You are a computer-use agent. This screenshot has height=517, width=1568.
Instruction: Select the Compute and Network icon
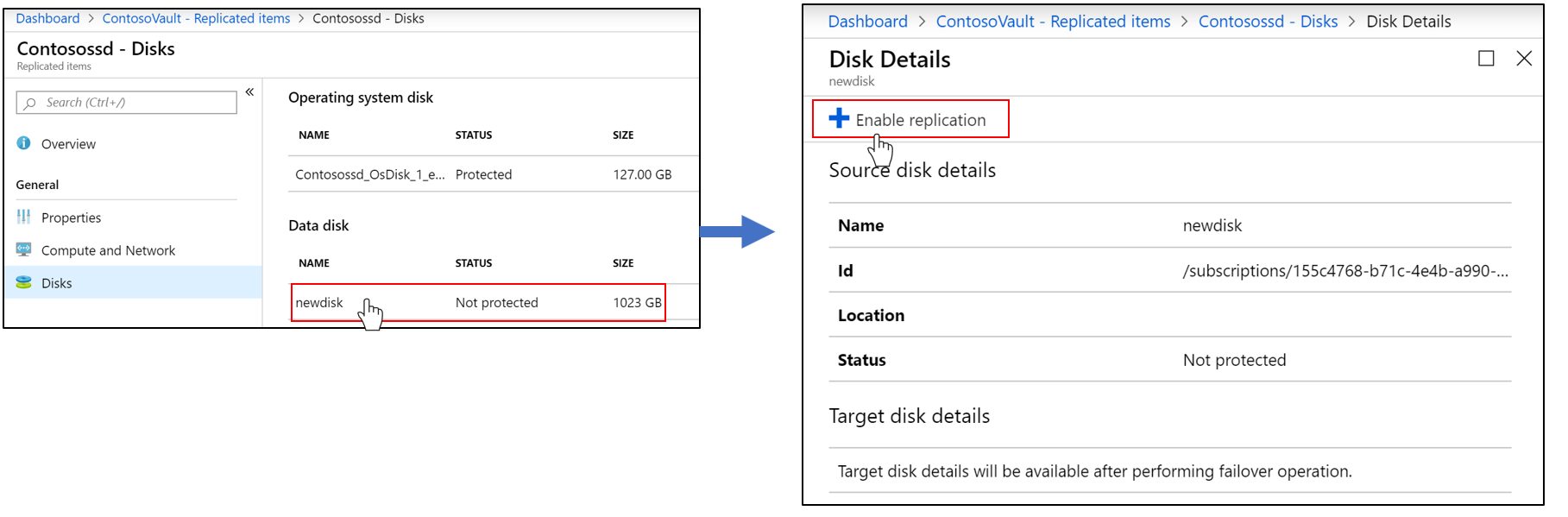[23, 250]
